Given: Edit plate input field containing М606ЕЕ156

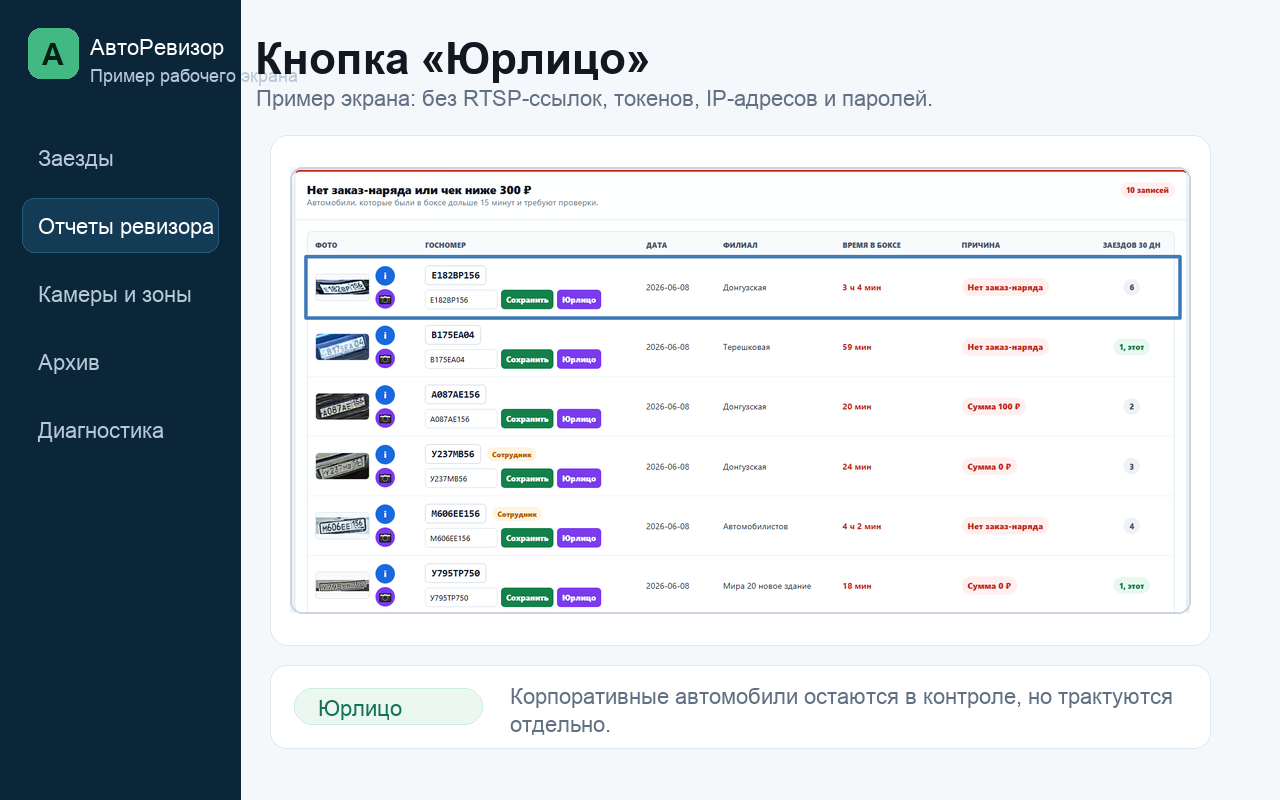Looking at the screenshot, I should (x=461, y=538).
